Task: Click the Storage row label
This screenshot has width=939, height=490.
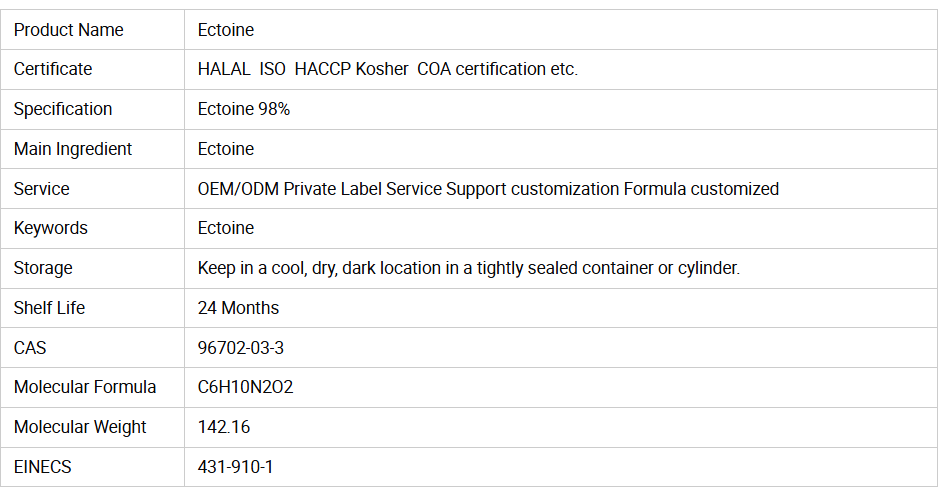Action: point(43,268)
